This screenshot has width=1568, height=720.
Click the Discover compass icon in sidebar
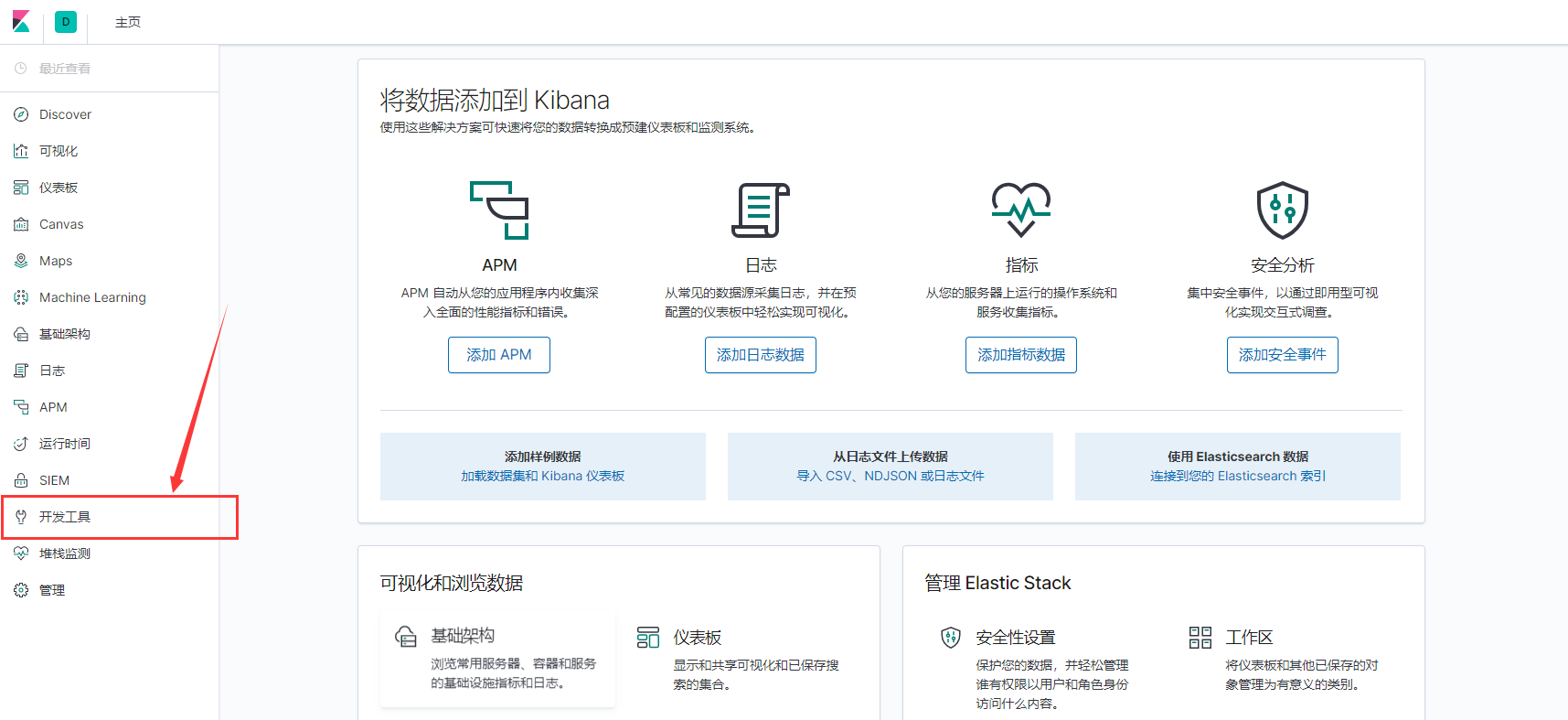coord(21,114)
